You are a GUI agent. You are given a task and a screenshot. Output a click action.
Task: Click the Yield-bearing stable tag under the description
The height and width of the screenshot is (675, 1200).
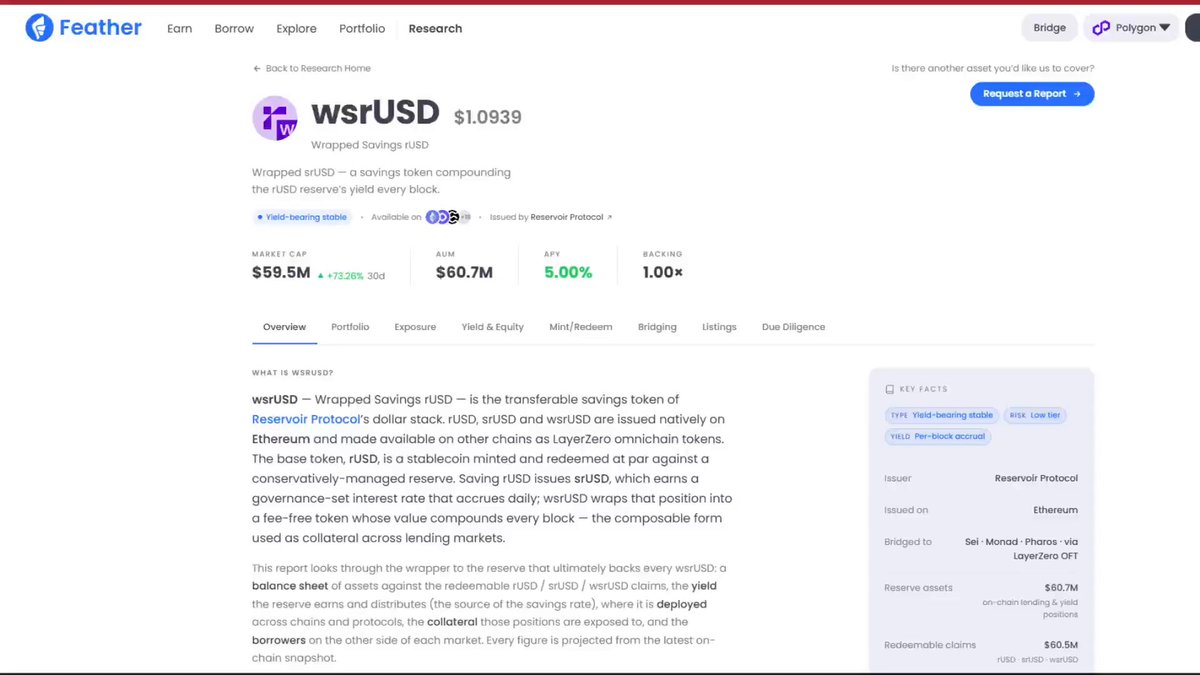(302, 217)
